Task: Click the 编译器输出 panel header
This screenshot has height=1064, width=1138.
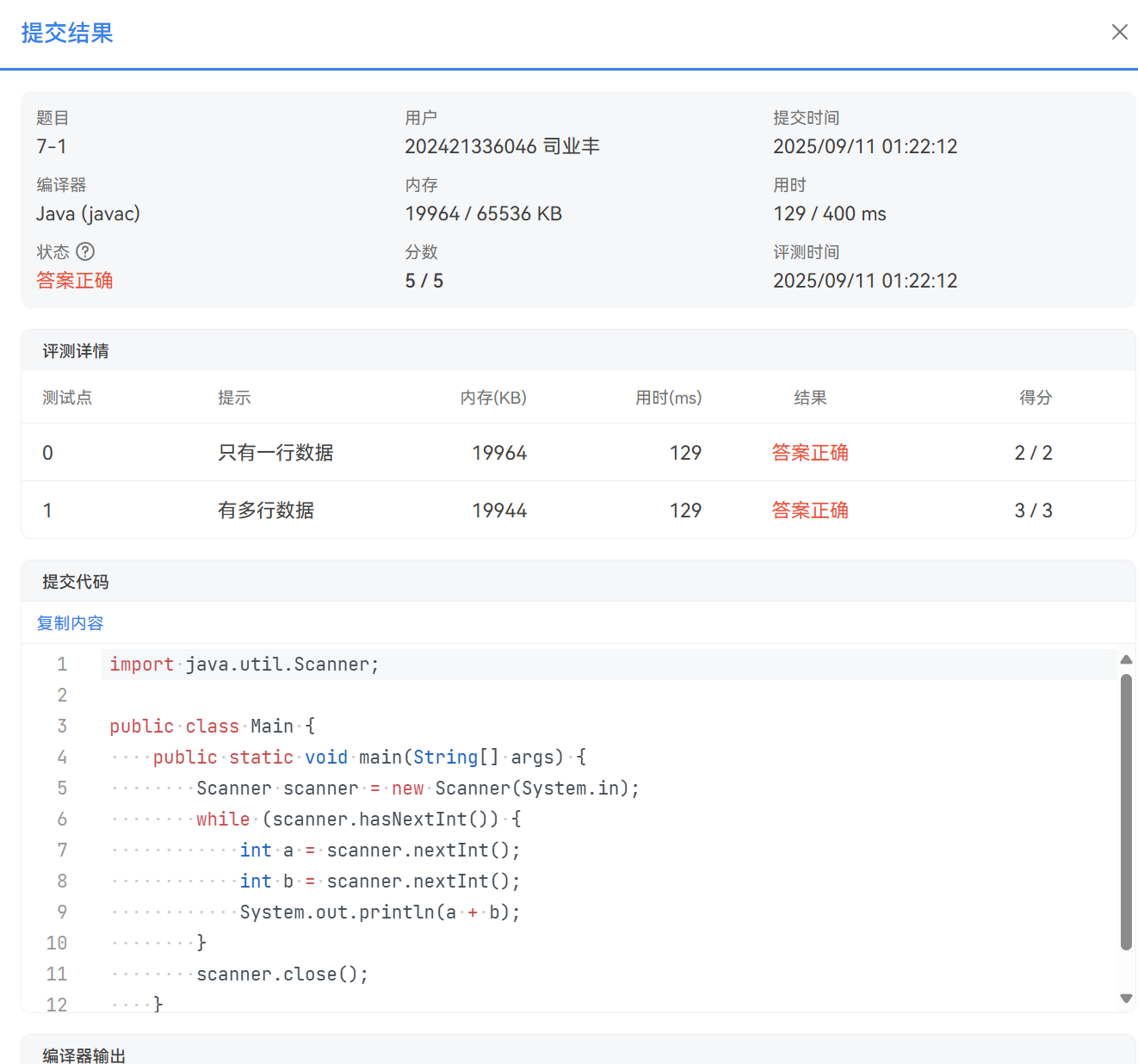Action: (x=83, y=1055)
